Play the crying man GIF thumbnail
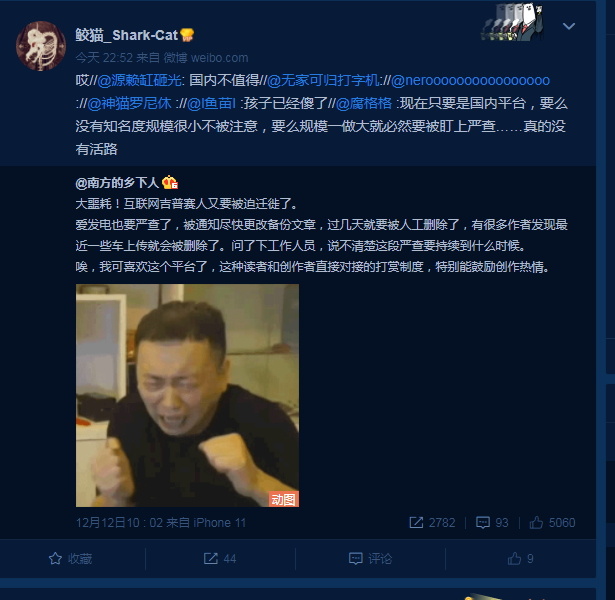Viewport: 615px width, 600px height. (187, 395)
